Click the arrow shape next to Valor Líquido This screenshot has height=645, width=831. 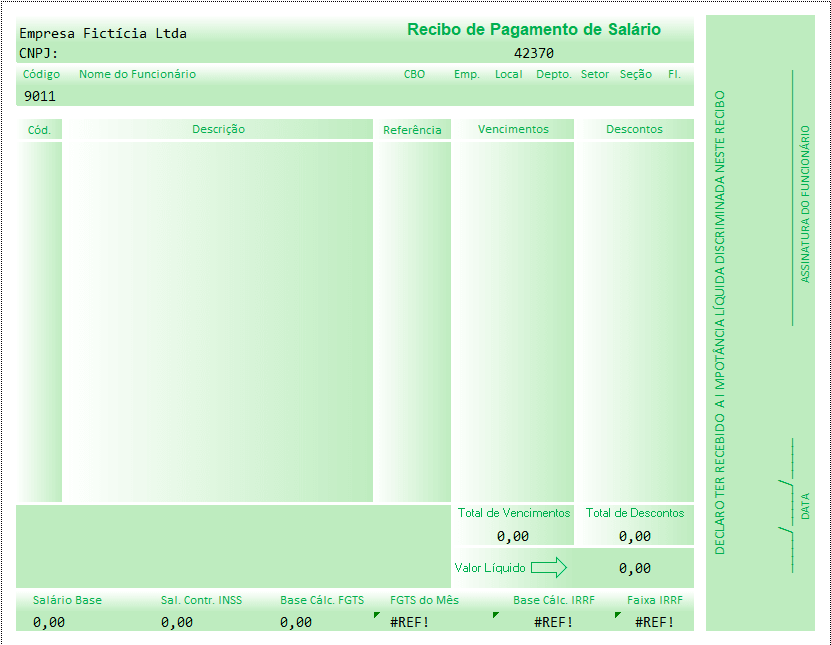[x=549, y=568]
